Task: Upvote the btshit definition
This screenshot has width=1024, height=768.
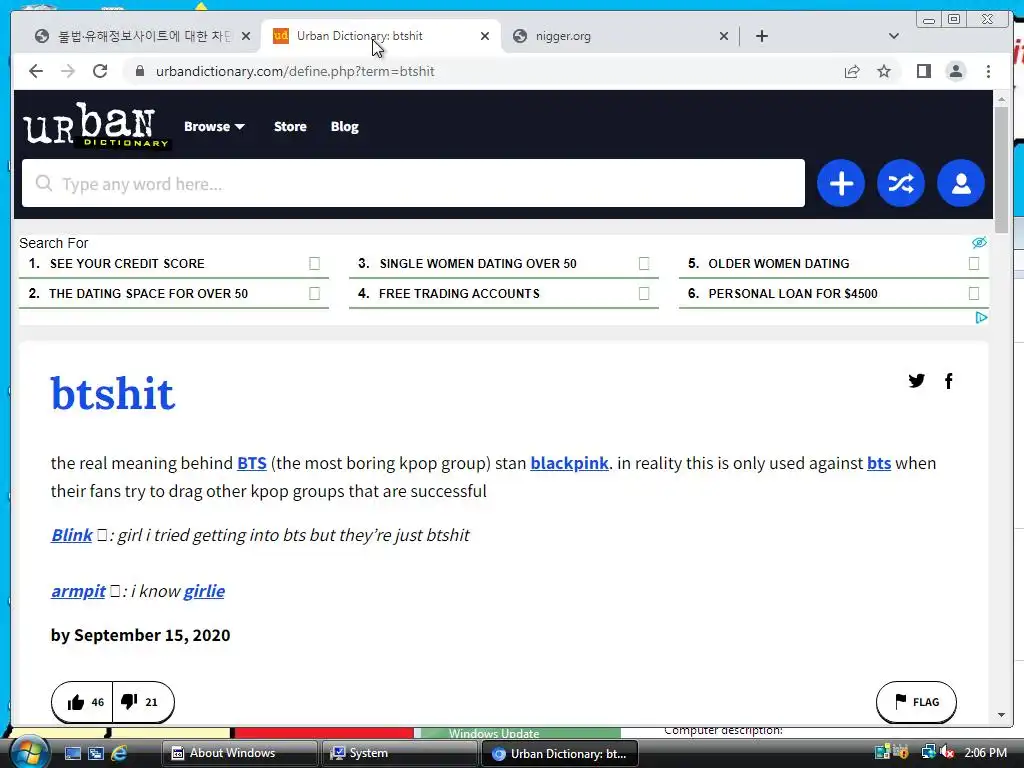Action: (x=83, y=702)
